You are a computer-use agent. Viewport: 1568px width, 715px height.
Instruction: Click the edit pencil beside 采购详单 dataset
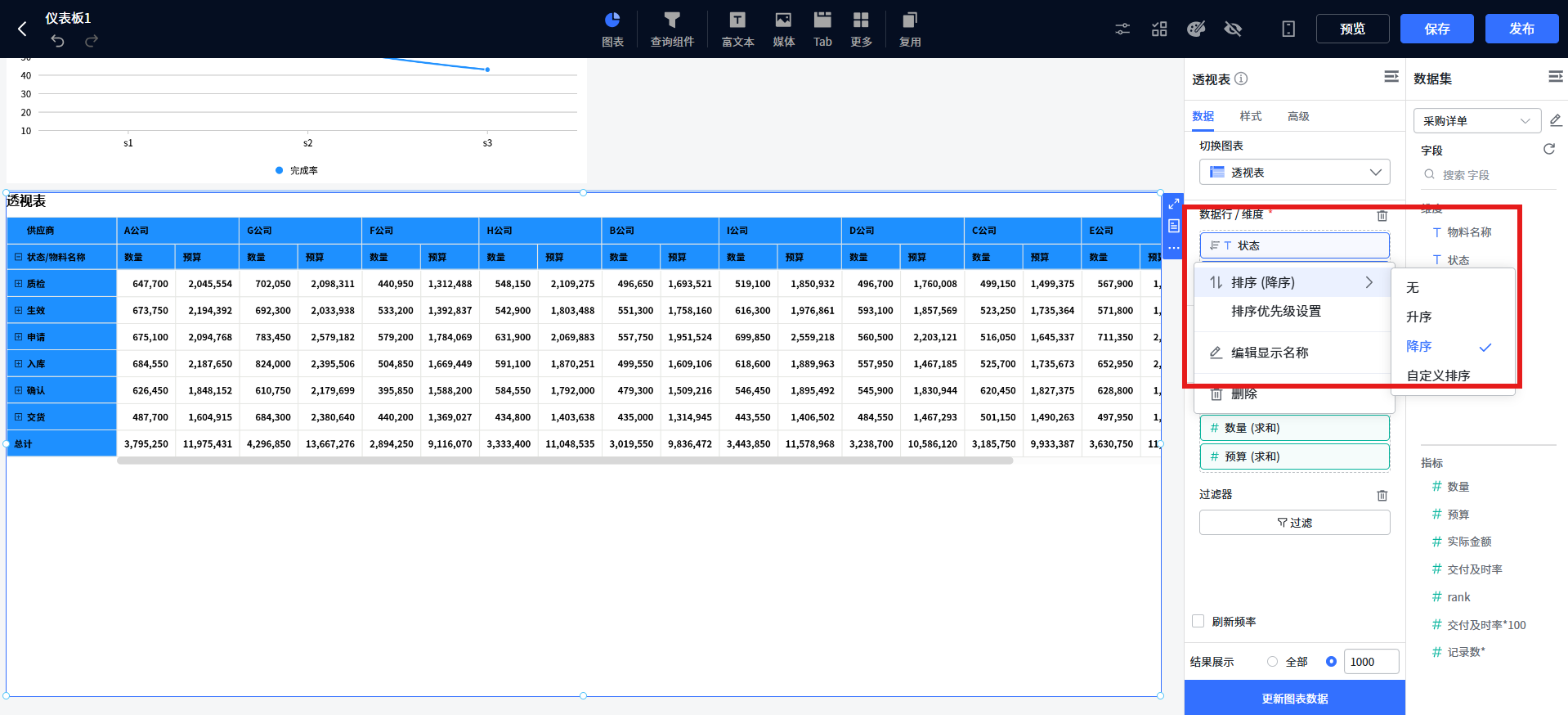tap(1555, 120)
